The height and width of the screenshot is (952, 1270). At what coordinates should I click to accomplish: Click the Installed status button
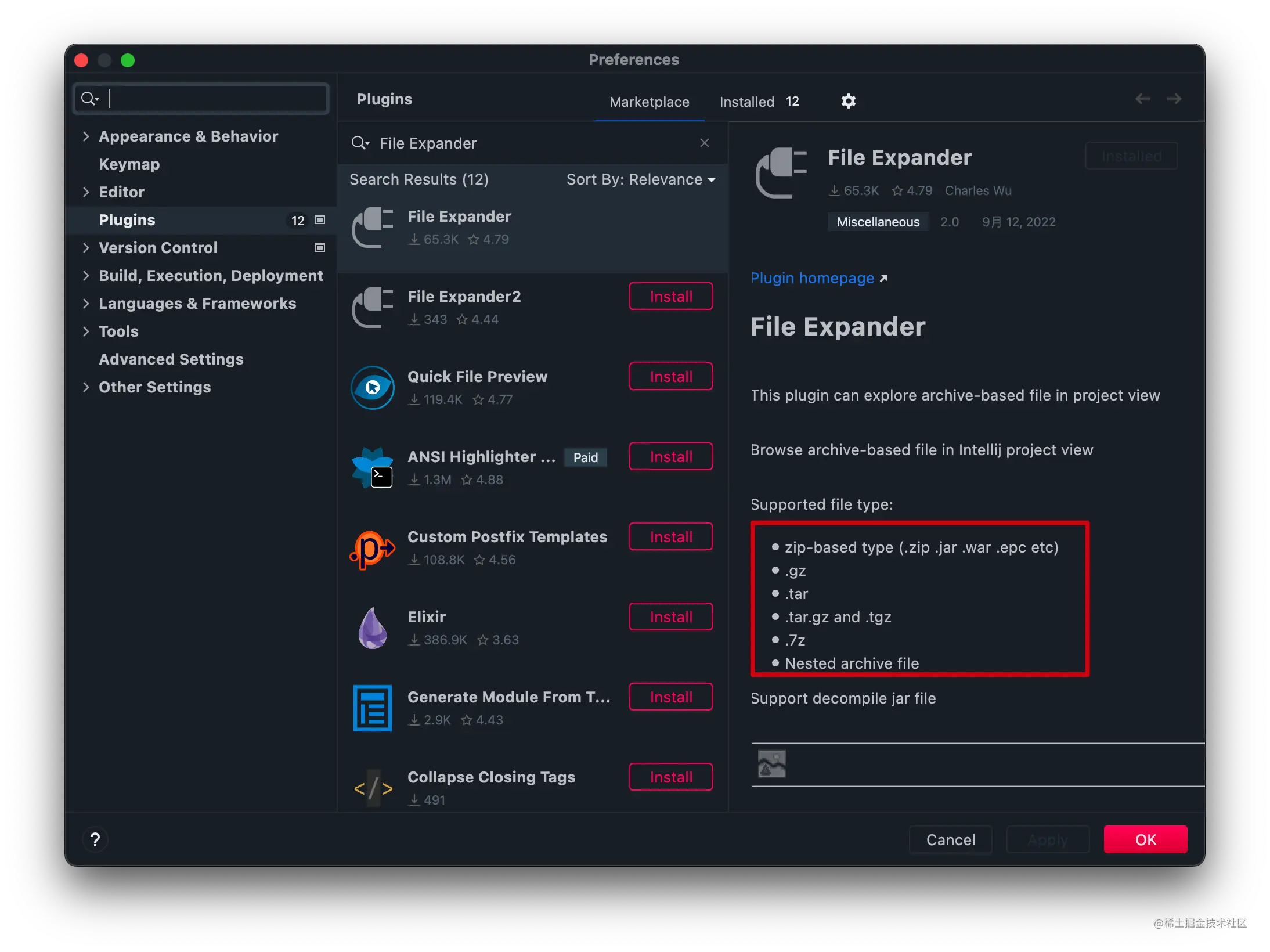(1131, 156)
